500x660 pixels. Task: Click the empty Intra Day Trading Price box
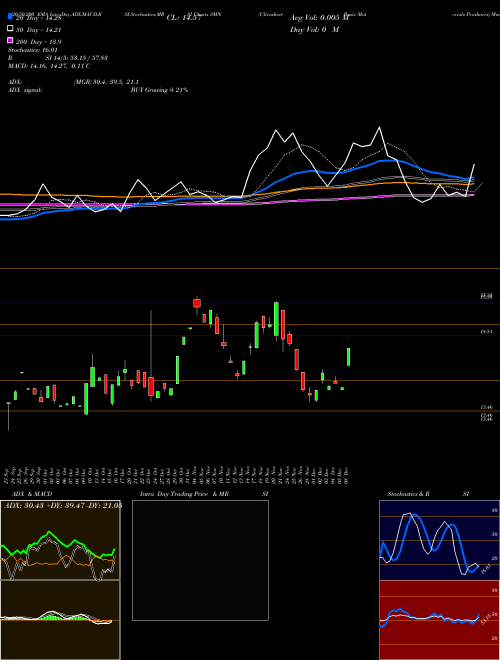(200, 560)
